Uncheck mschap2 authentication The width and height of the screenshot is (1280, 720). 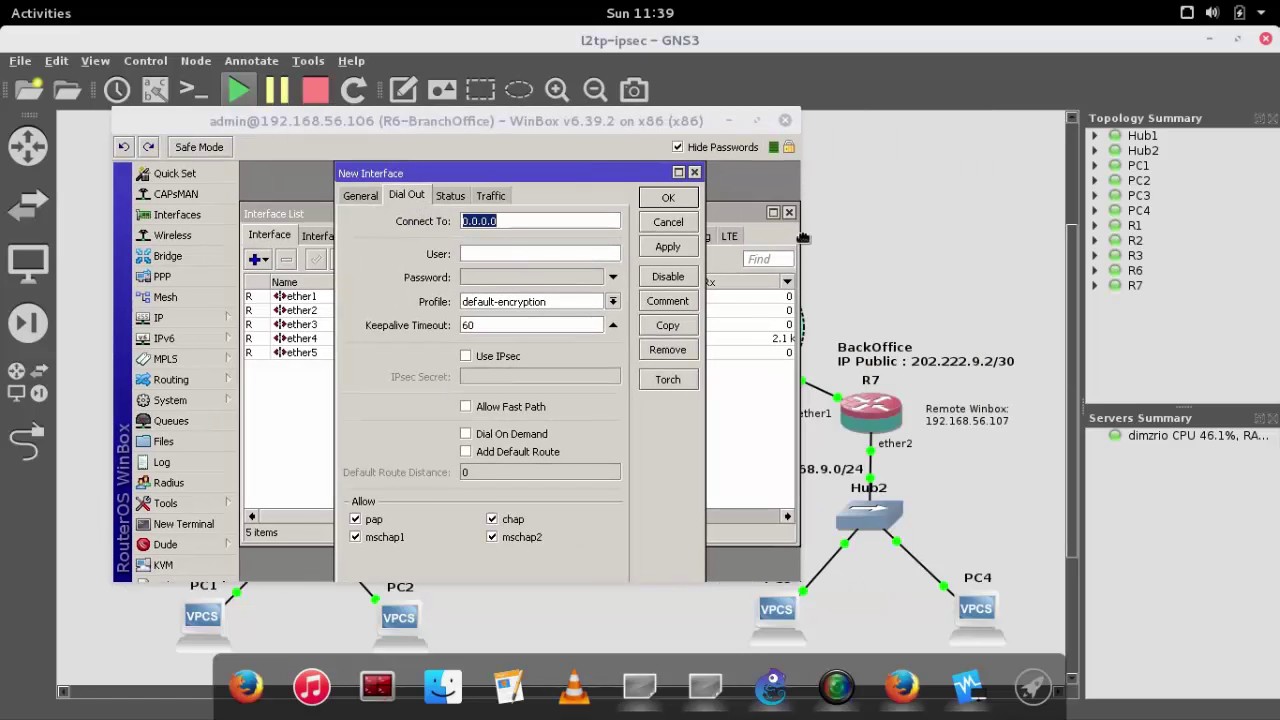[492, 537]
